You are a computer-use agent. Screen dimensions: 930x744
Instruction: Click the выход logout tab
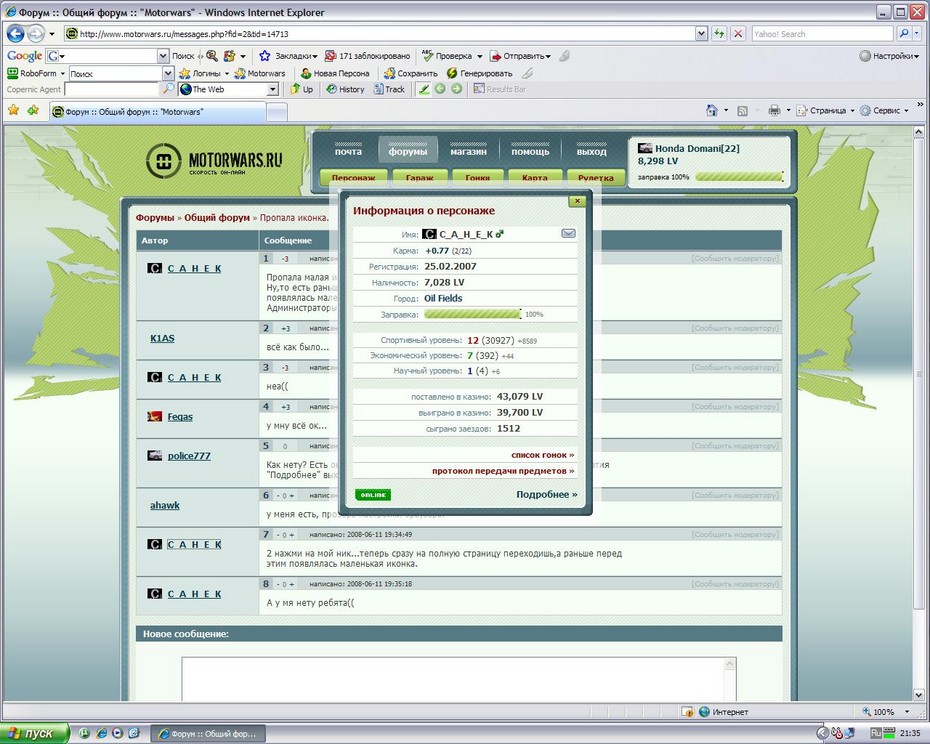(591, 151)
